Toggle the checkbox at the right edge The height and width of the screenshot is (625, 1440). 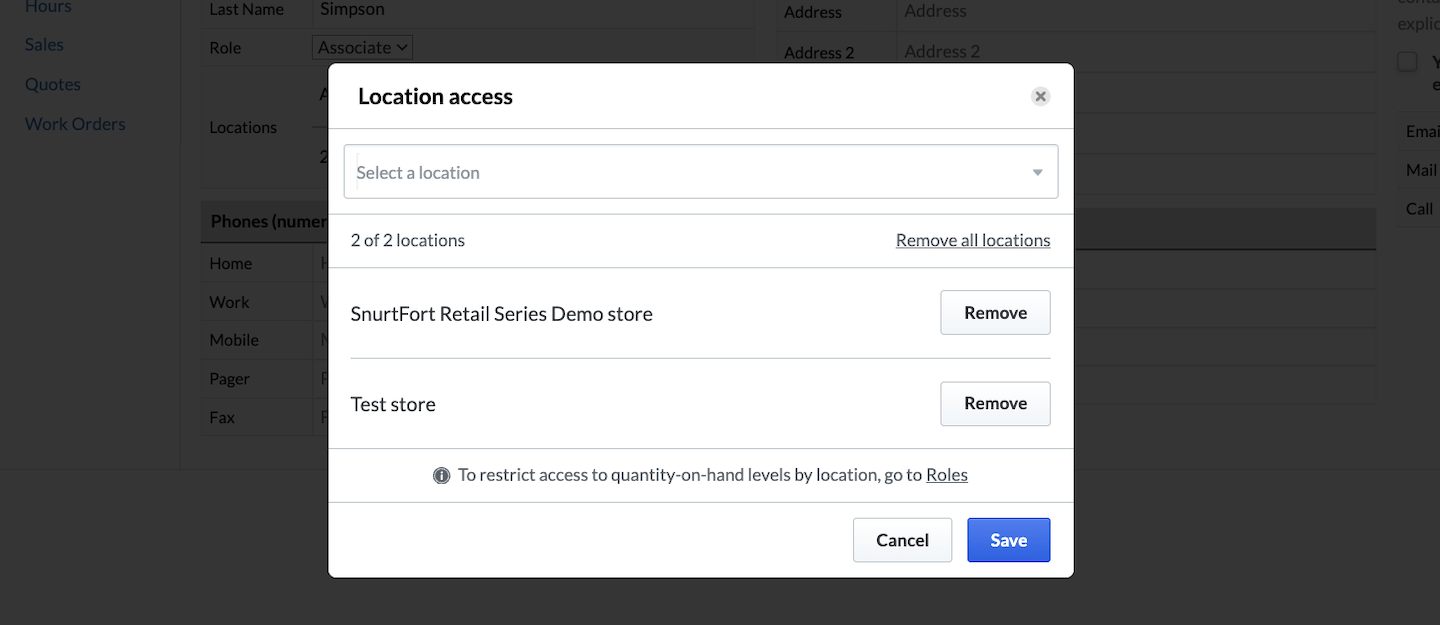pos(1407,62)
